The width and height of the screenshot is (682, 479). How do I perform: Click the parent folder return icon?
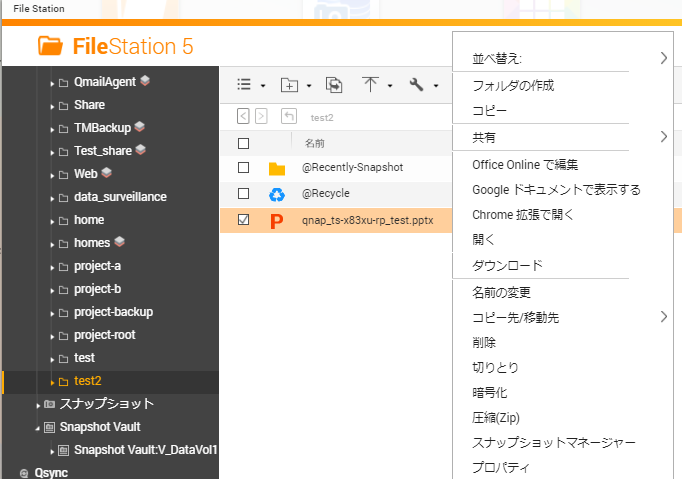click(x=289, y=116)
